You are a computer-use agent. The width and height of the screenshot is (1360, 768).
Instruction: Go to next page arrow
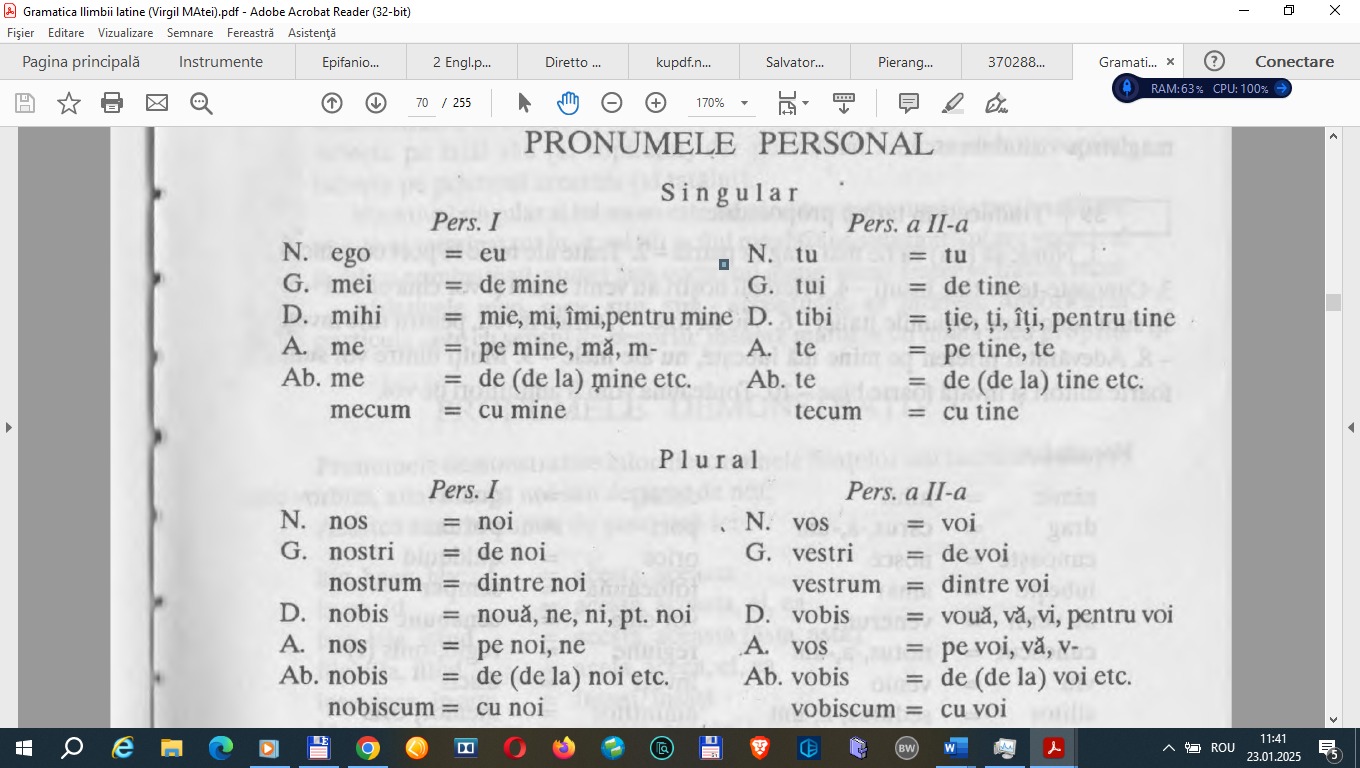[x=376, y=103]
